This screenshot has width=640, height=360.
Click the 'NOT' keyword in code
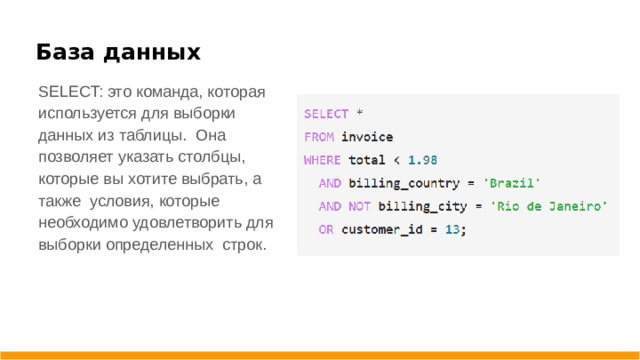[359, 207]
